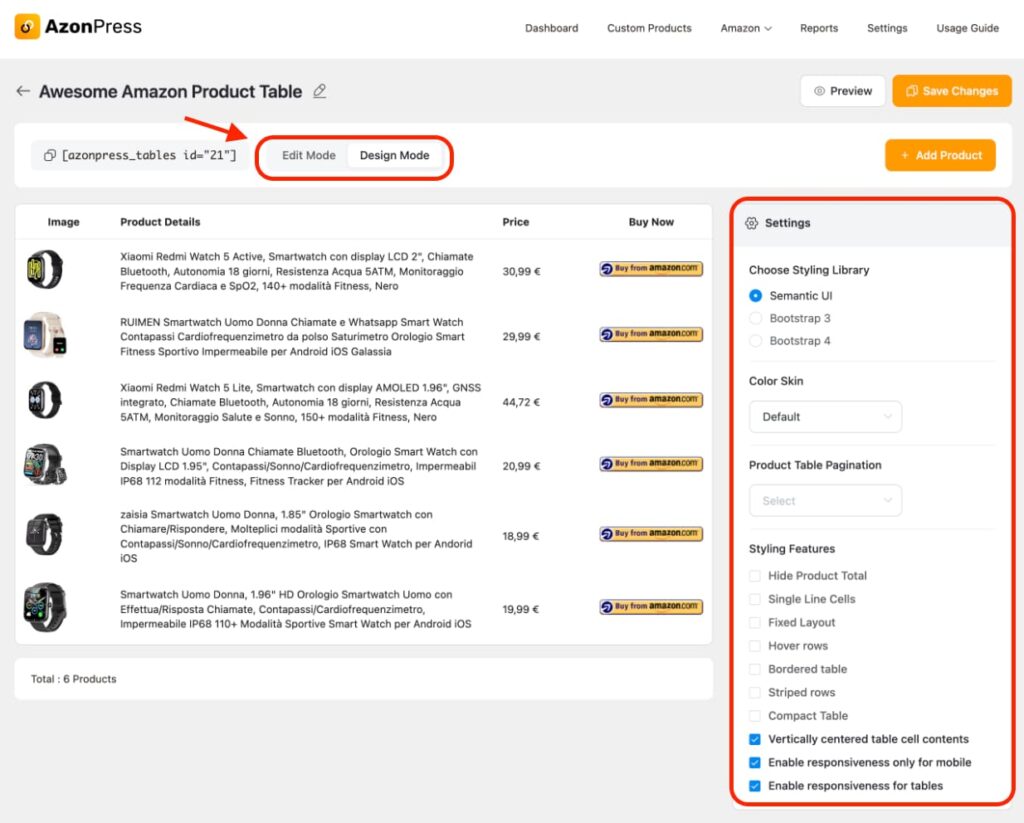
Task: Click the Add Product button
Action: pos(940,155)
